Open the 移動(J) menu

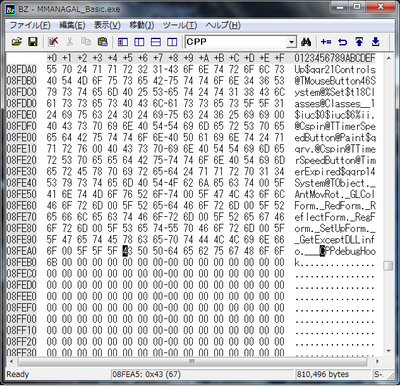point(142,25)
